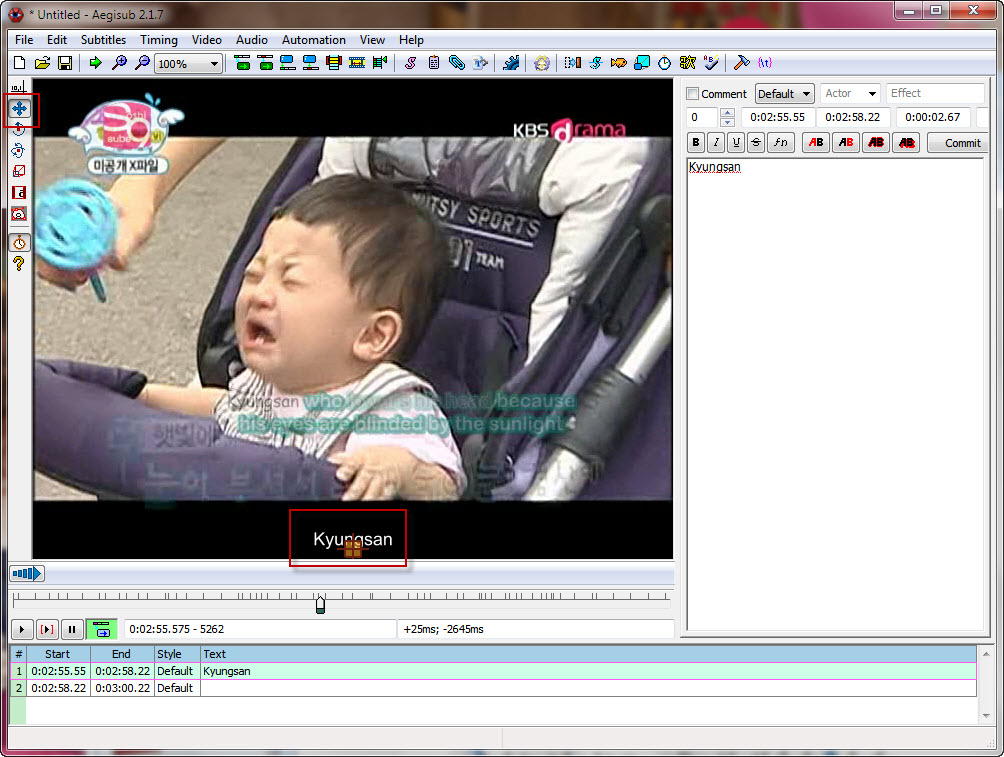Open the Actor dropdown
The height and width of the screenshot is (757, 1004).
pos(850,94)
